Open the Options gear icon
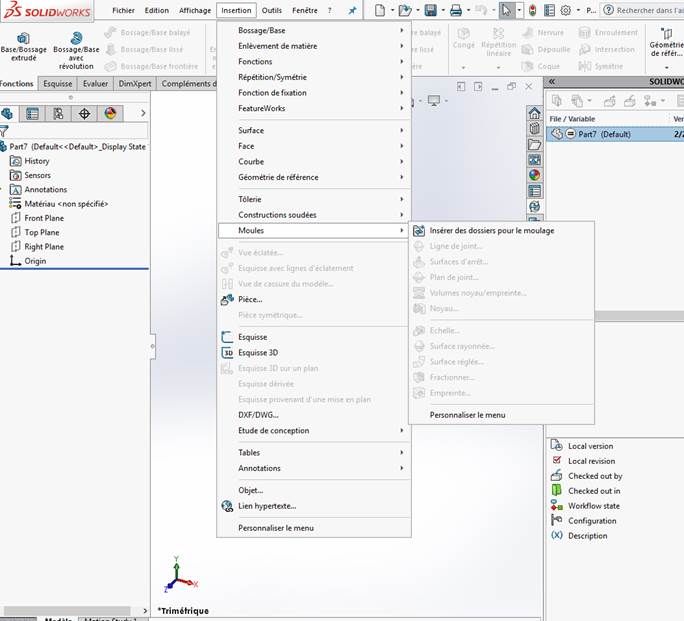This screenshot has width=684, height=621. pyautogui.click(x=566, y=10)
